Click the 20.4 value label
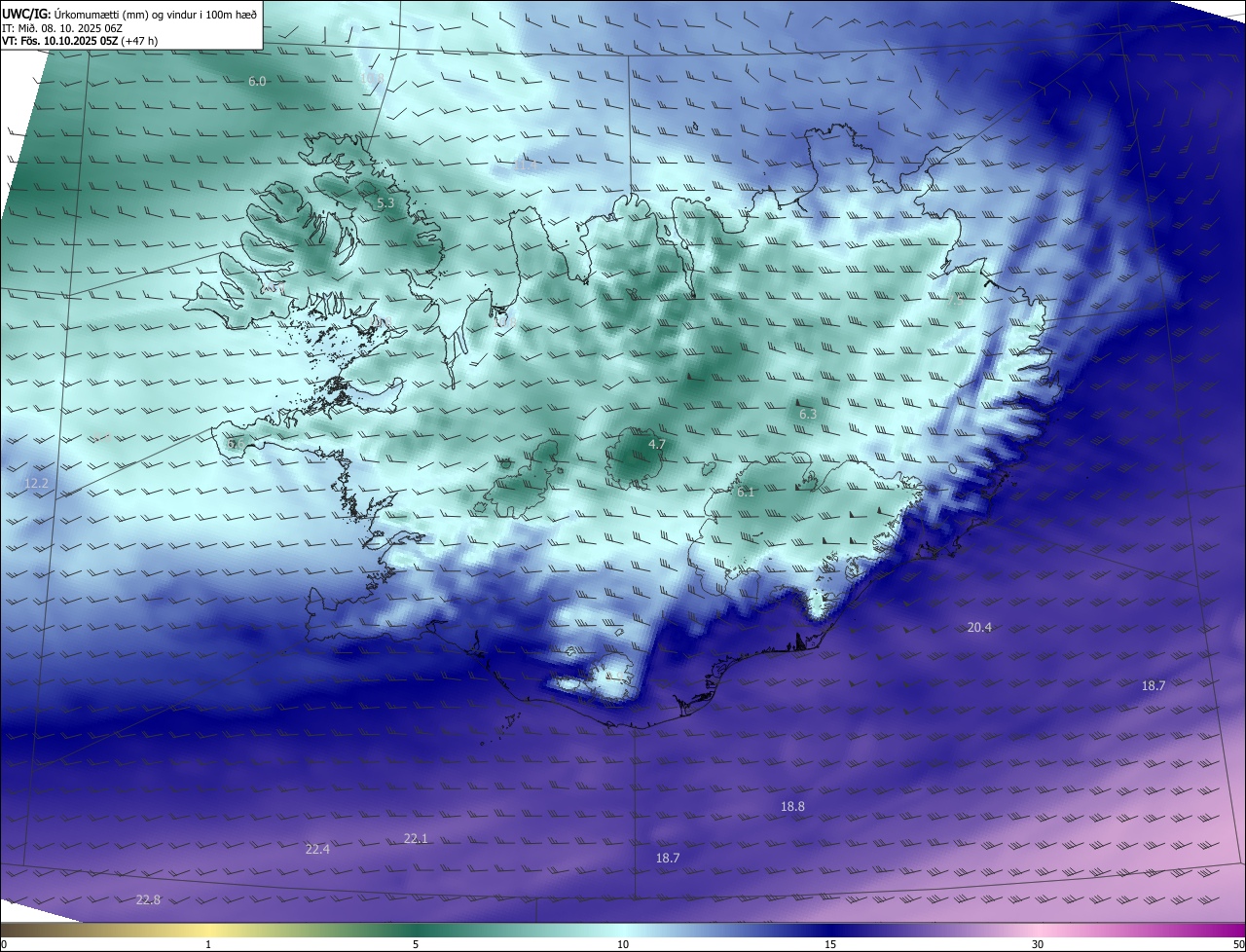The height and width of the screenshot is (952, 1246). pos(979,628)
